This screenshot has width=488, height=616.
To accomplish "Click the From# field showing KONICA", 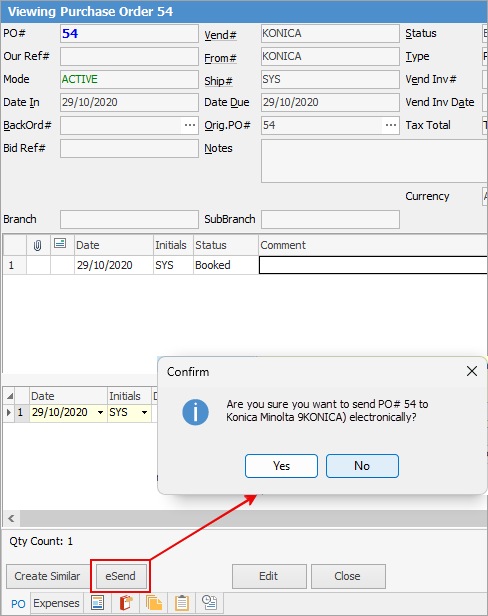I will point(330,56).
